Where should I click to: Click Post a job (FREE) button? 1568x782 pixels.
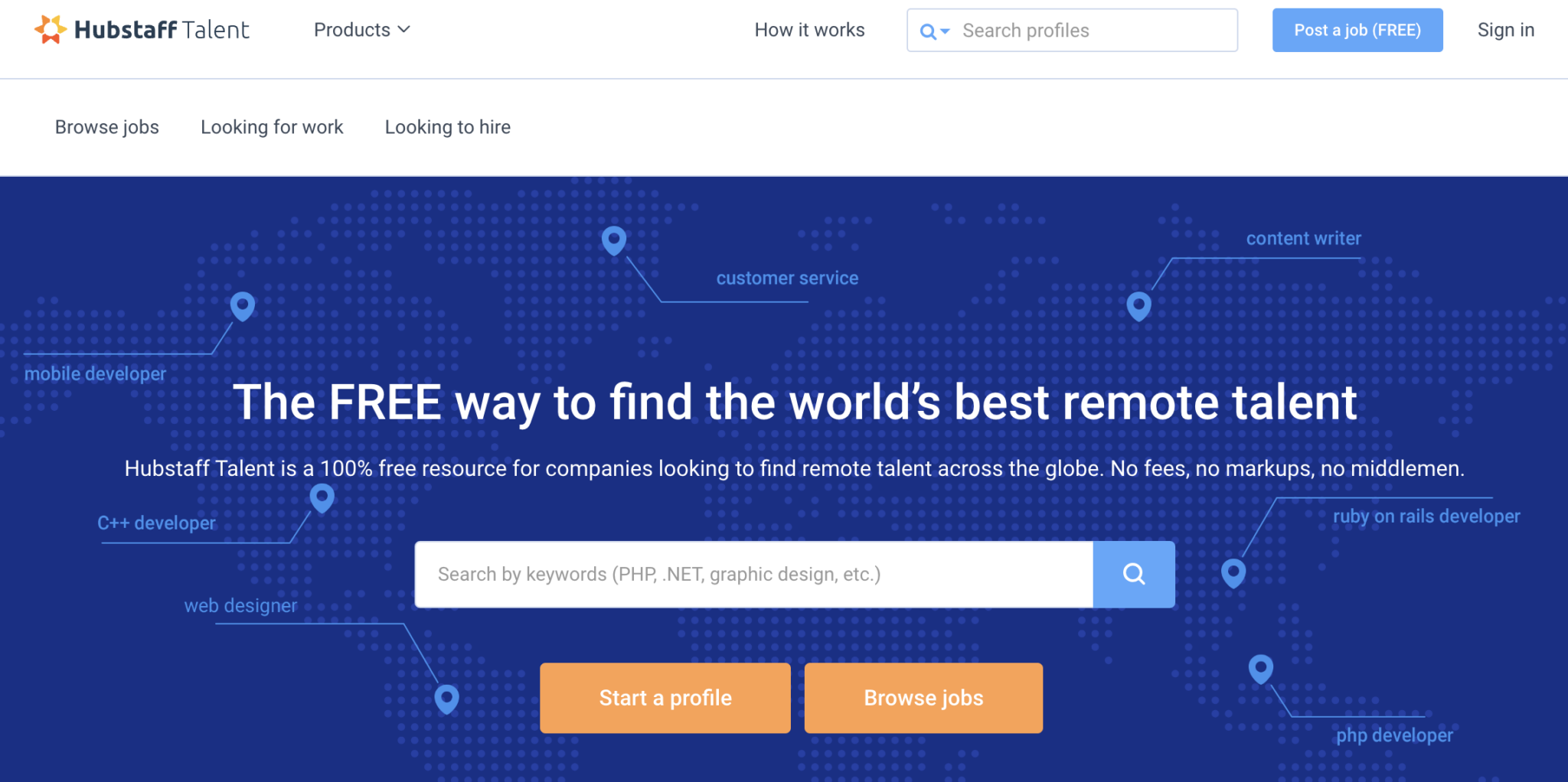[1357, 31]
